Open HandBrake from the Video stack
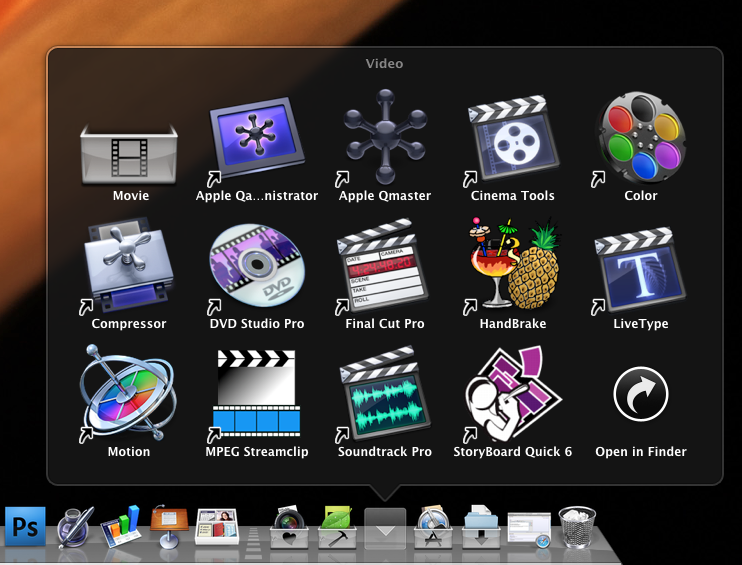 [x=513, y=265]
